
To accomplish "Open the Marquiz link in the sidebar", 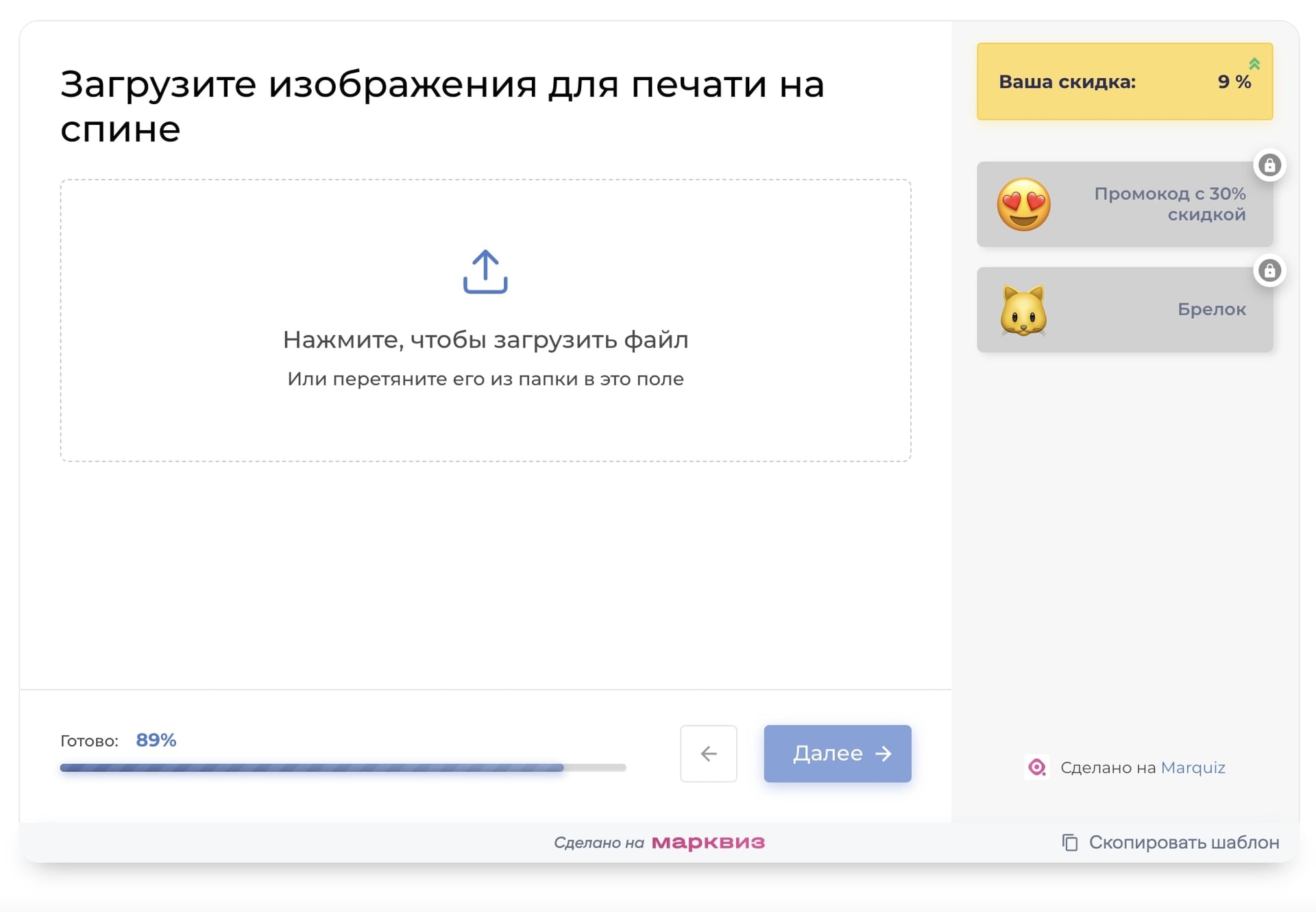I will pyautogui.click(x=1194, y=767).
